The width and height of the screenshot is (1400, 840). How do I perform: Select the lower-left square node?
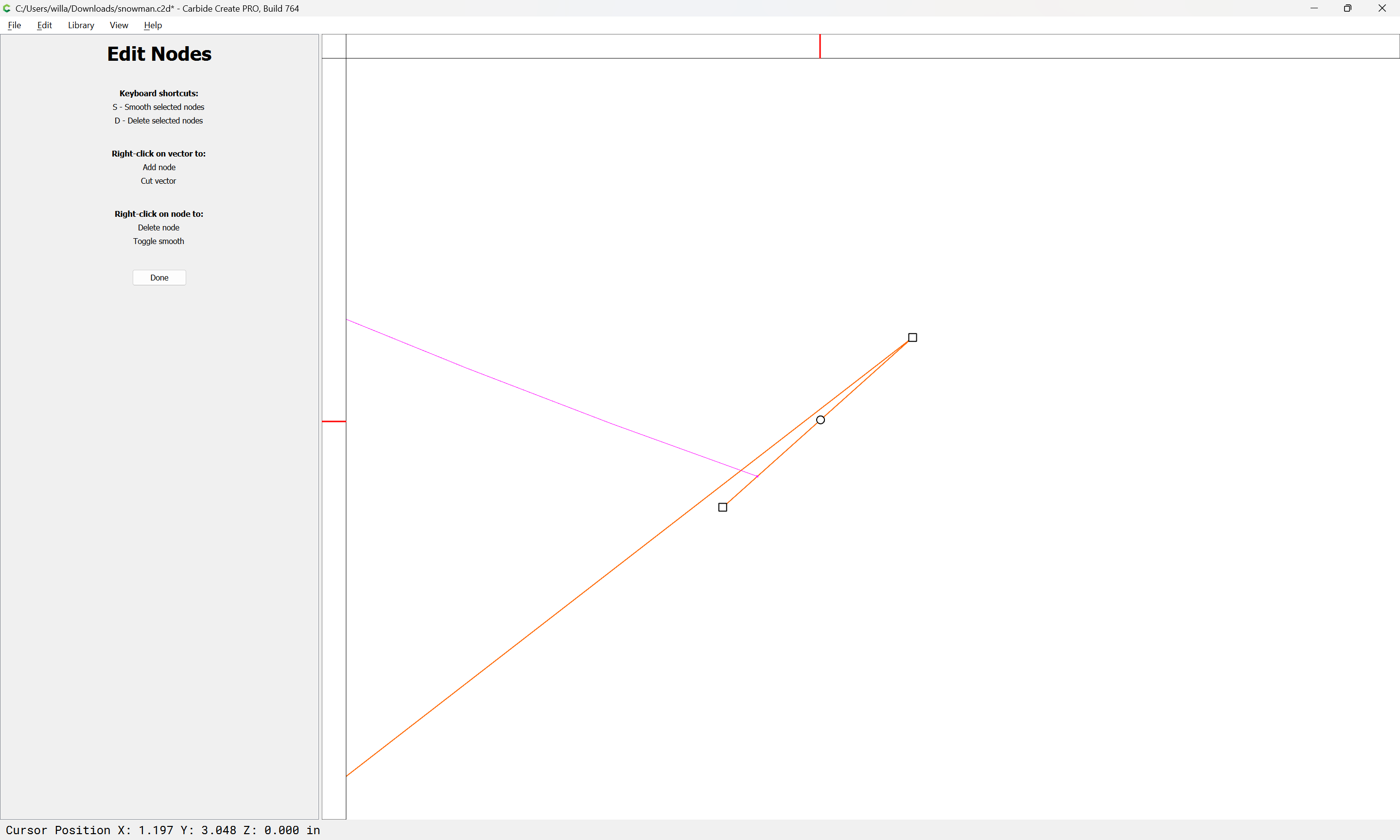[723, 507]
